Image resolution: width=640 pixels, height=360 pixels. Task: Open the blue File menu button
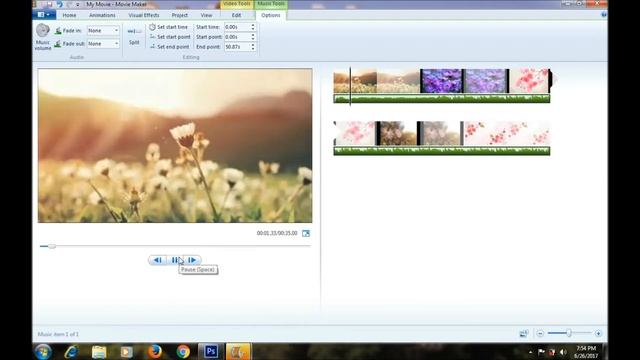pos(44,15)
